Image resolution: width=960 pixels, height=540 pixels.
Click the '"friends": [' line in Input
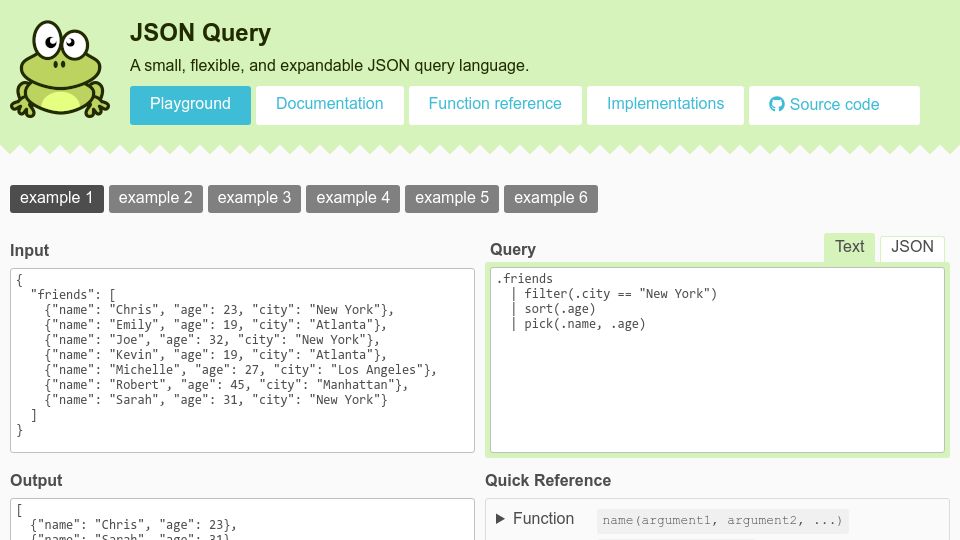(x=73, y=295)
